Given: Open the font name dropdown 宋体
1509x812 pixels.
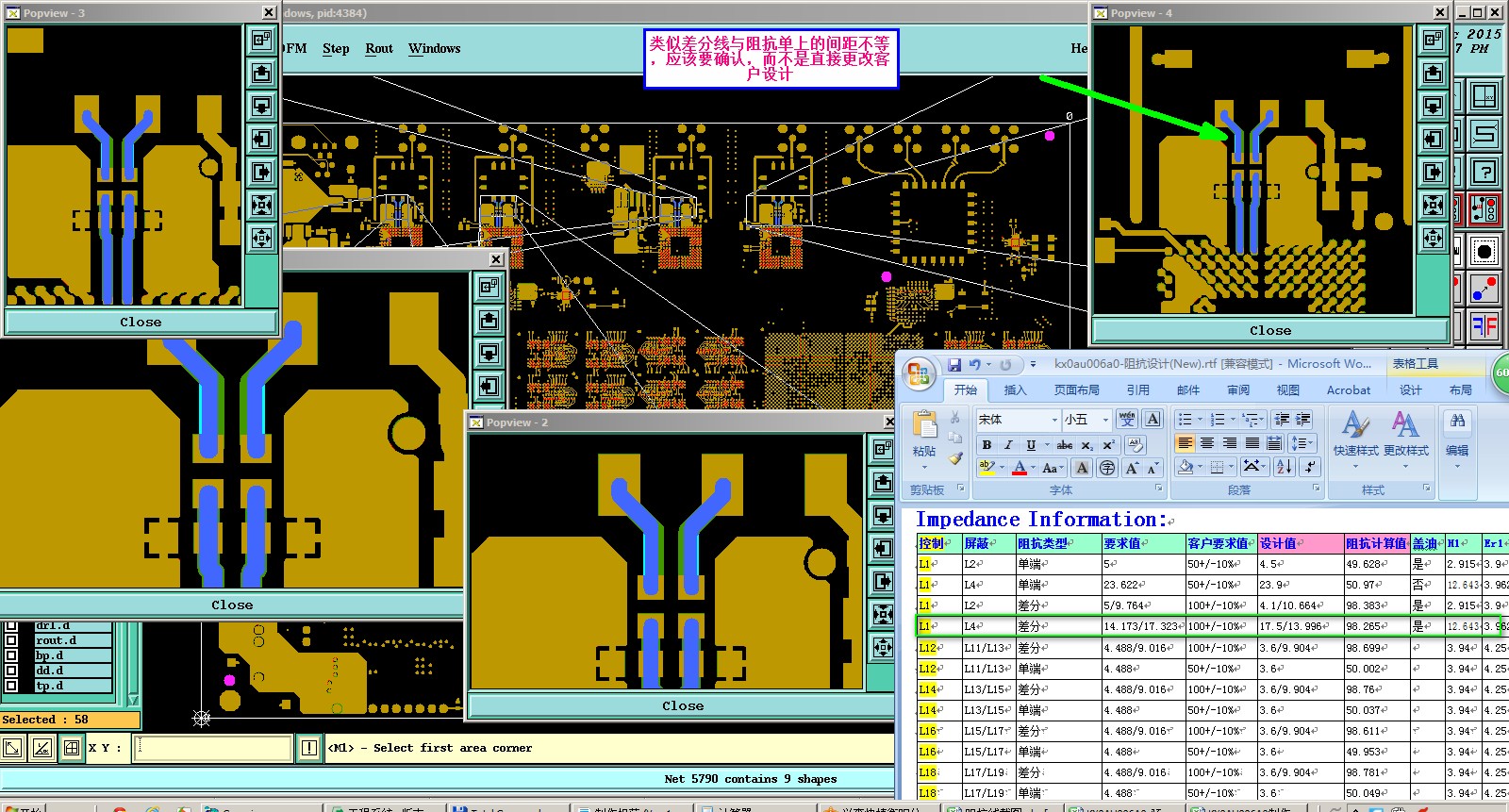Looking at the screenshot, I should 1054,420.
